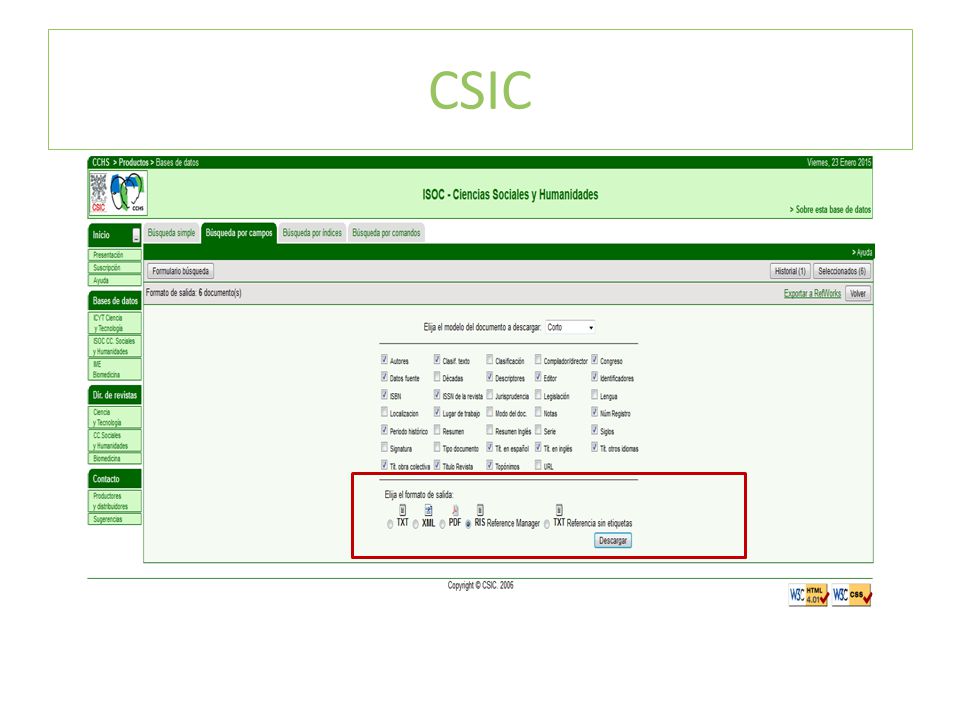Select the XML output format radio

[x=416, y=524]
